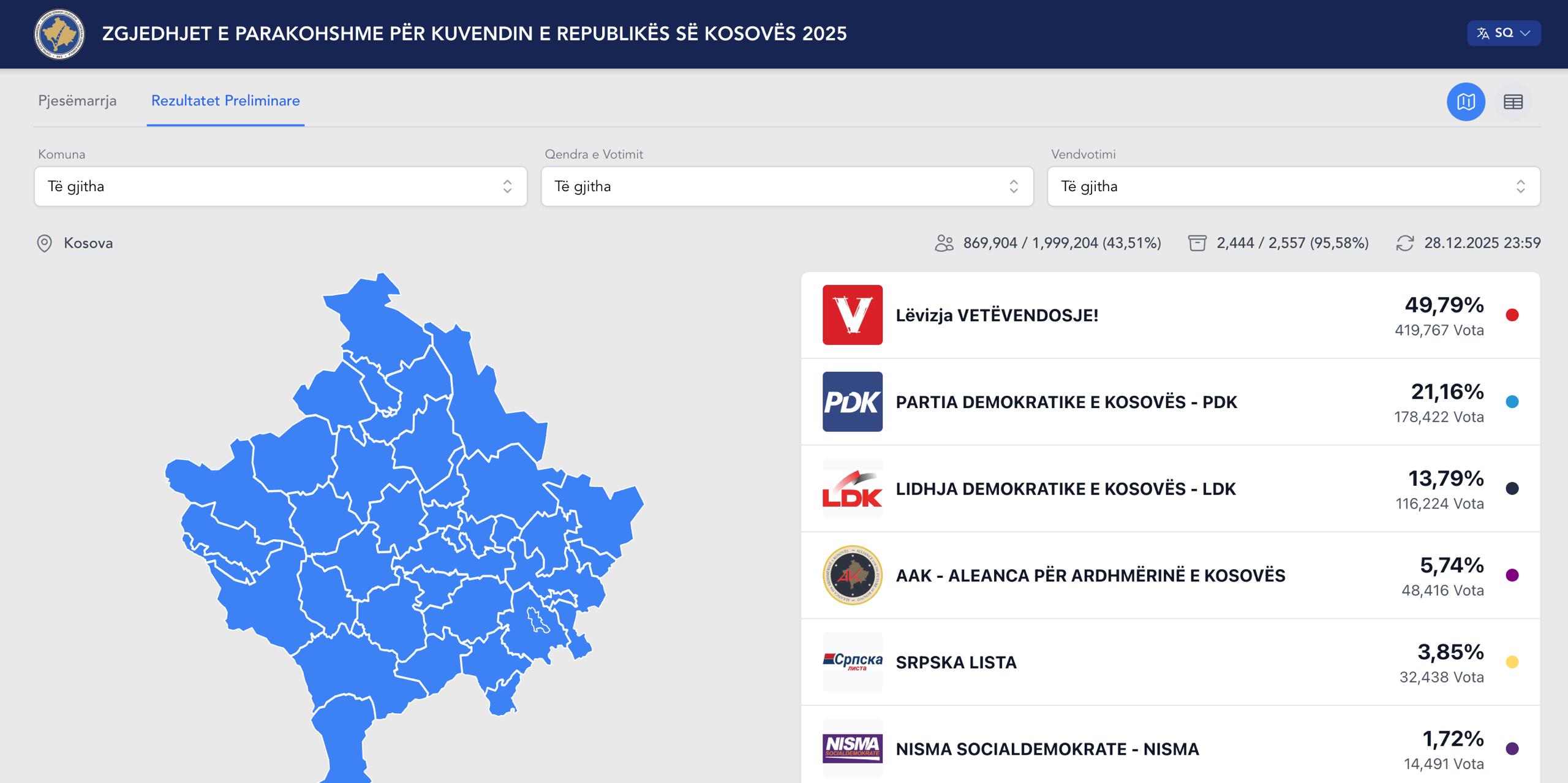Click the refresh timestamp icon
Image resolution: width=1568 pixels, height=783 pixels.
(1404, 243)
